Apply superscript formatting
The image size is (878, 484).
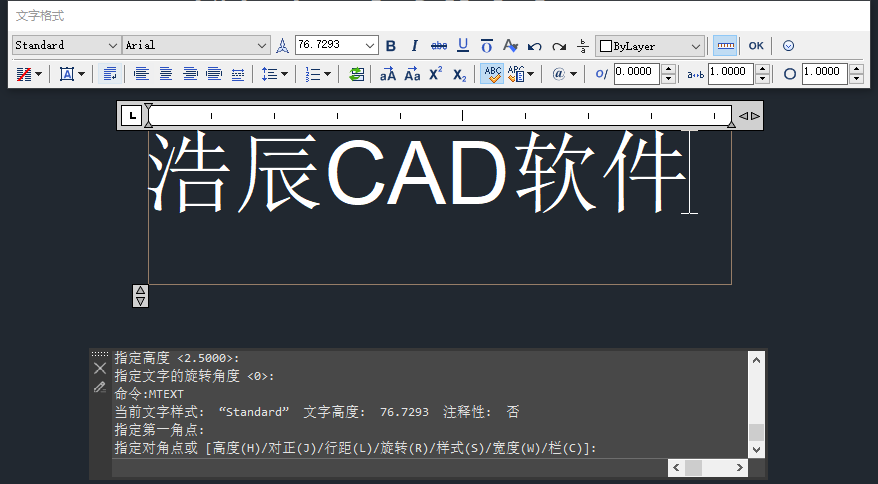pyautogui.click(x=436, y=74)
